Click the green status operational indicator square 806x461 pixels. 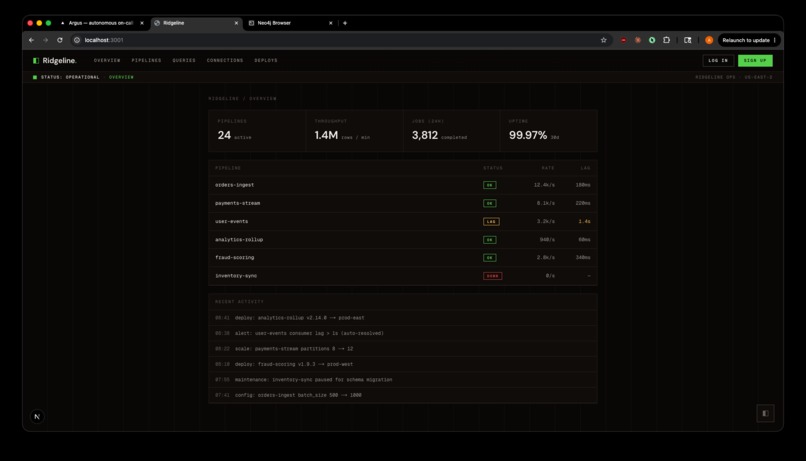35,77
